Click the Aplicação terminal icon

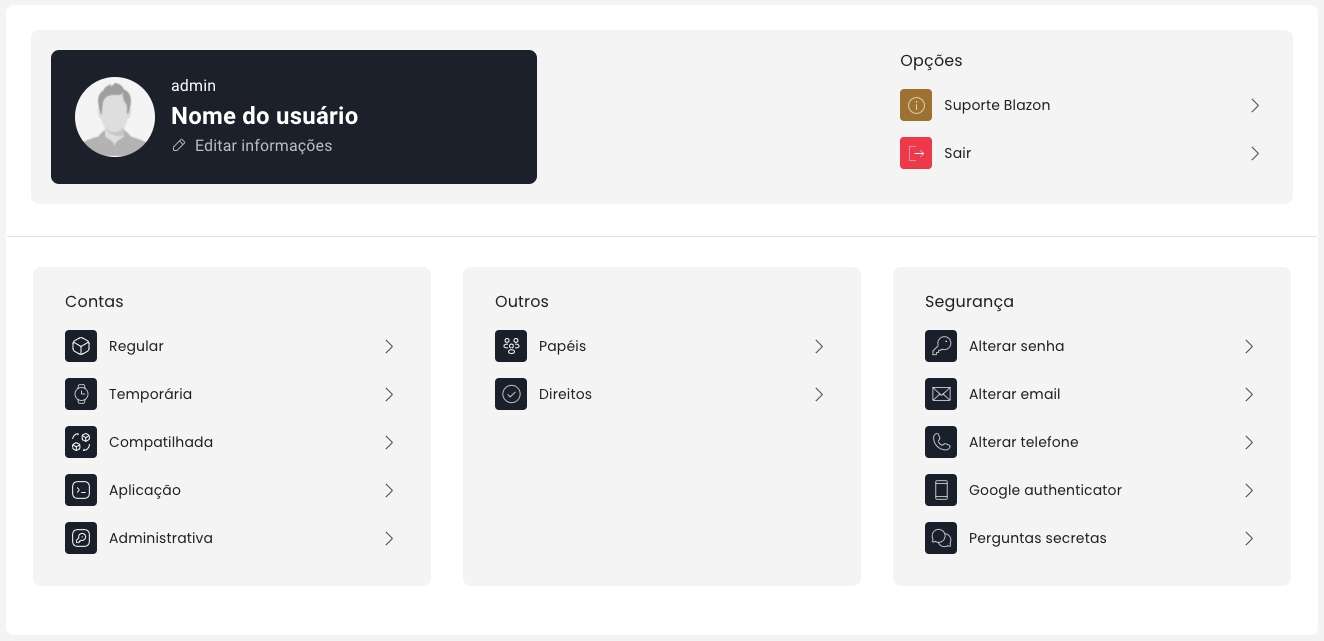coord(81,490)
